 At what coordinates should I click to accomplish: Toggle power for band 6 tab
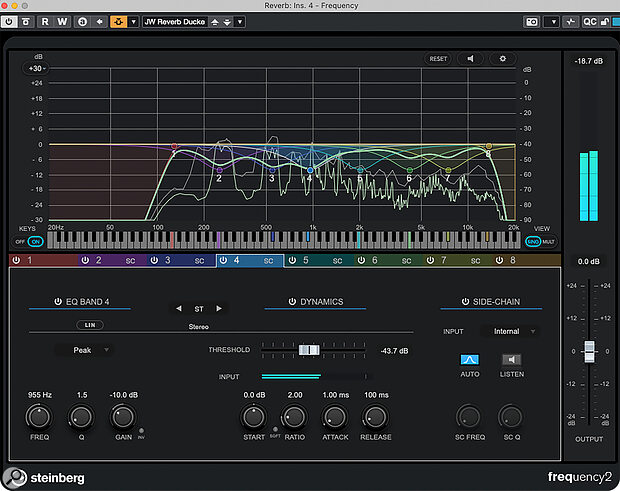point(361,260)
